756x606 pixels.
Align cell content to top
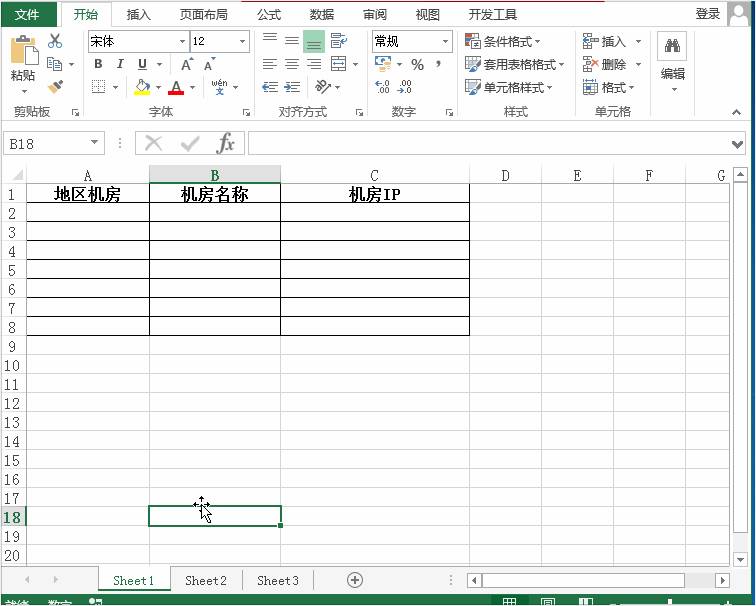click(x=270, y=40)
